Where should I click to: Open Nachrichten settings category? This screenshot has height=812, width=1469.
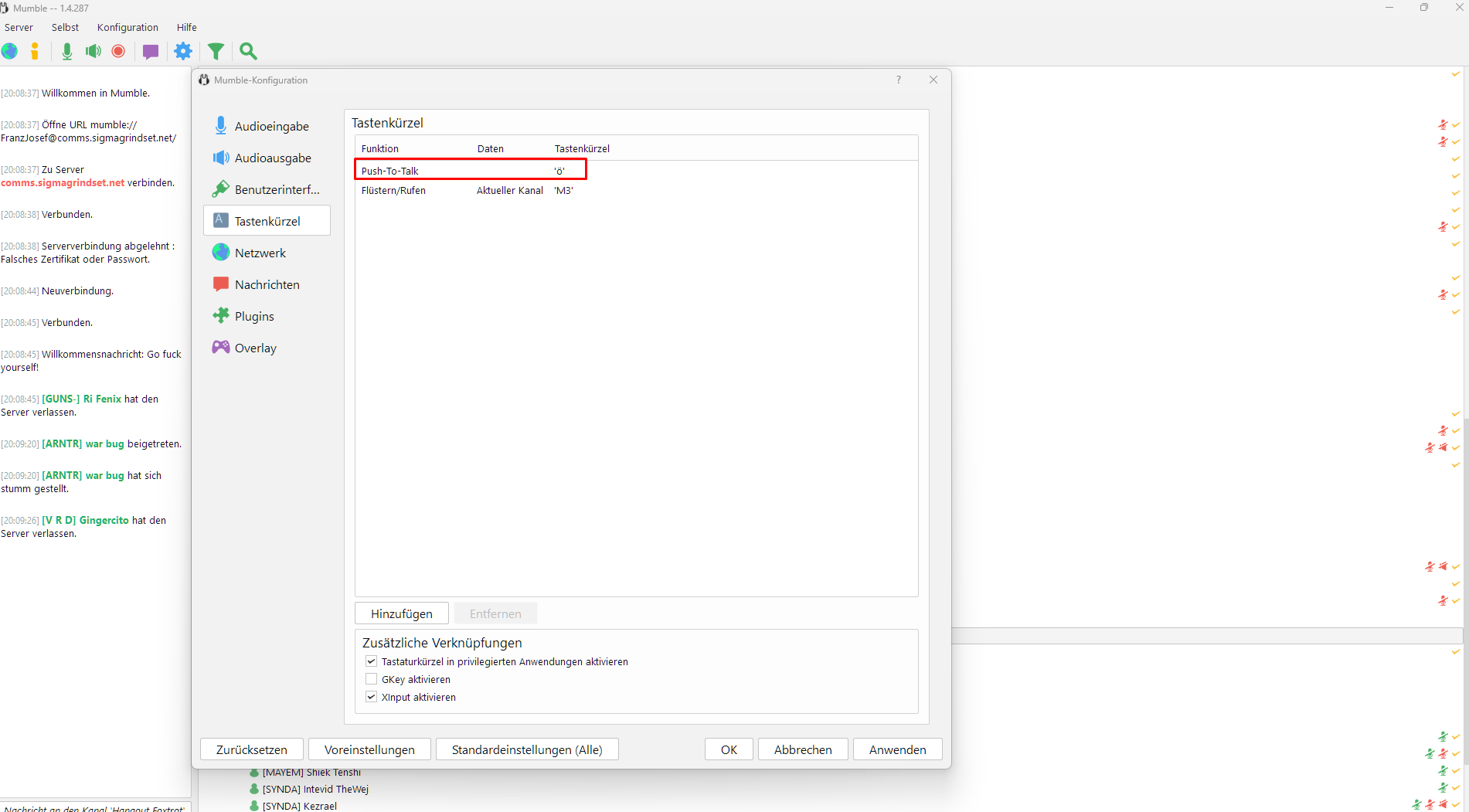[x=267, y=284]
